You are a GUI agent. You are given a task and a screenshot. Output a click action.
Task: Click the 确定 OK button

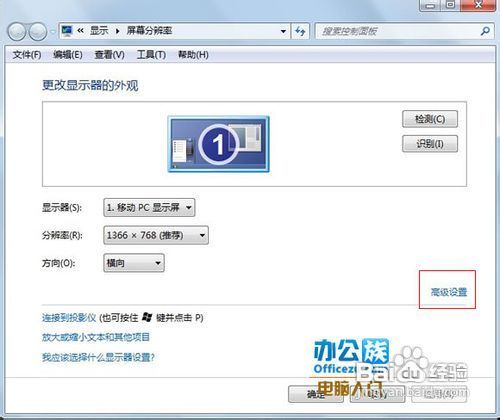tap(316, 394)
